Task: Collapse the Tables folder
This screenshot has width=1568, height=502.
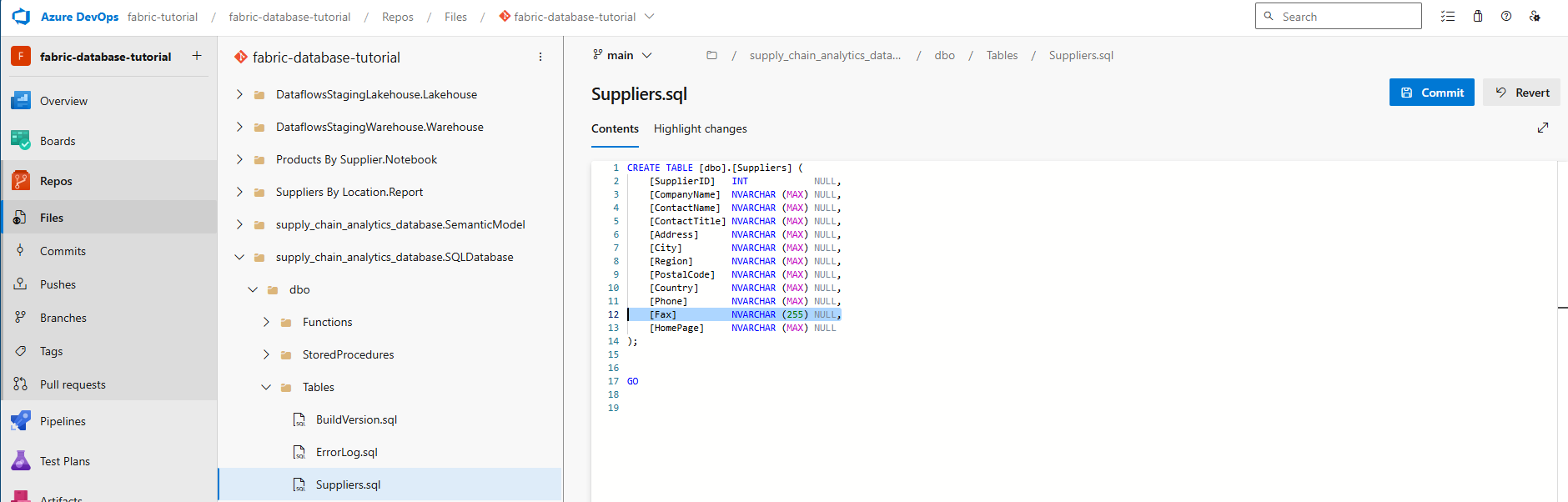Action: tap(266, 387)
